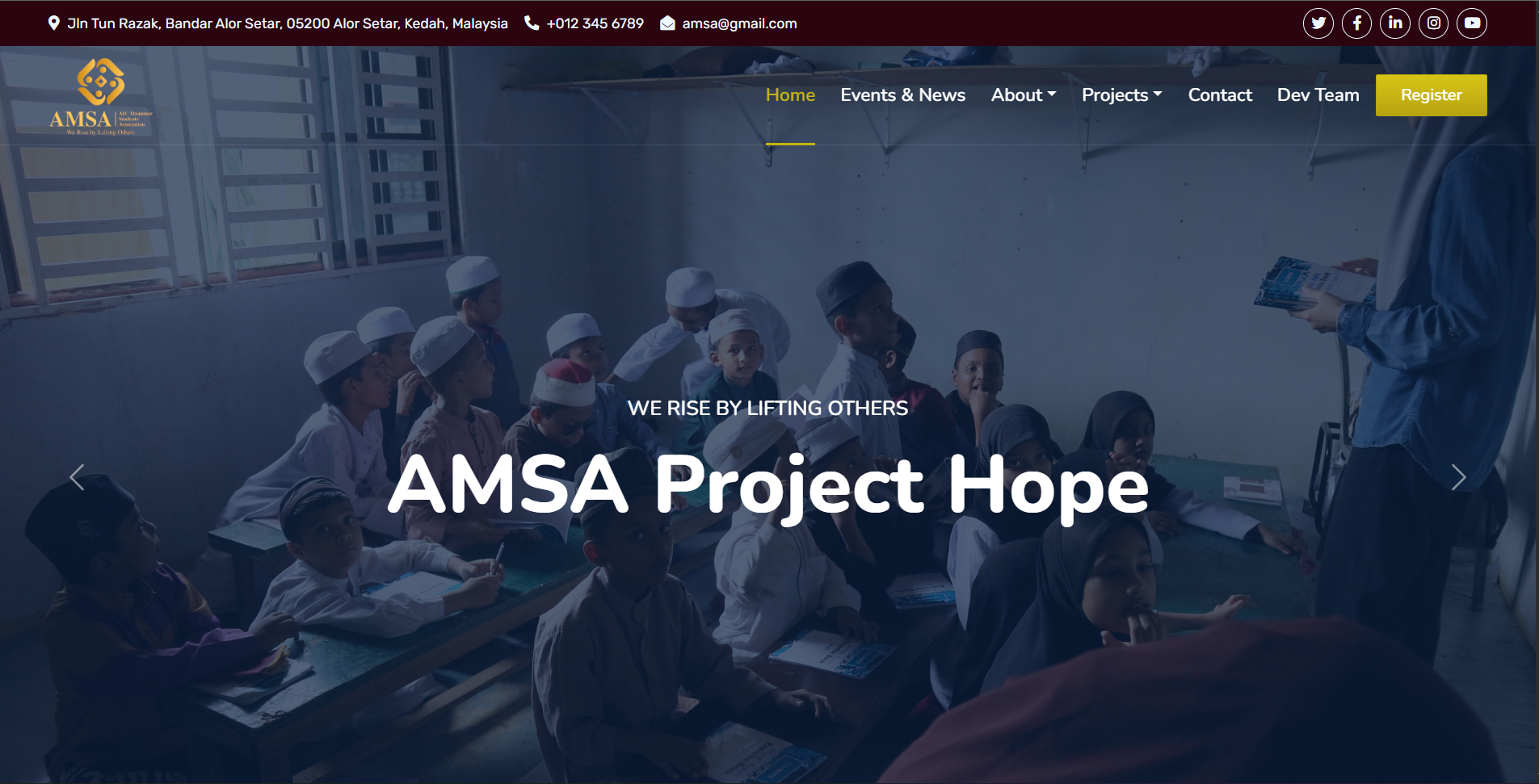Open the LinkedIn social icon

[1395, 23]
